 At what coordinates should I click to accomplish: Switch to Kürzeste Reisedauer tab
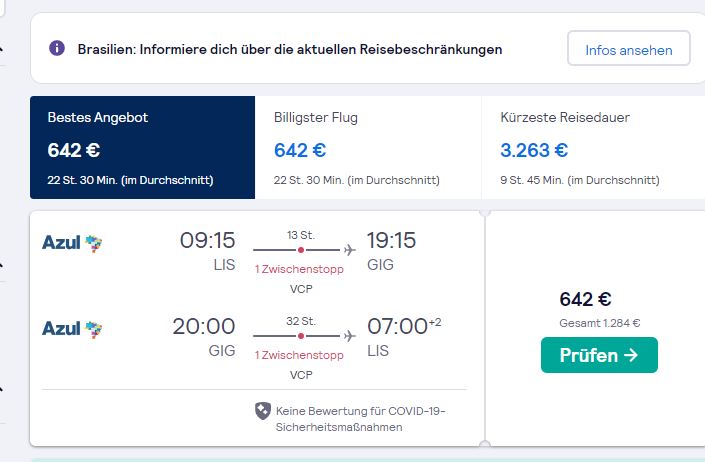tap(593, 147)
